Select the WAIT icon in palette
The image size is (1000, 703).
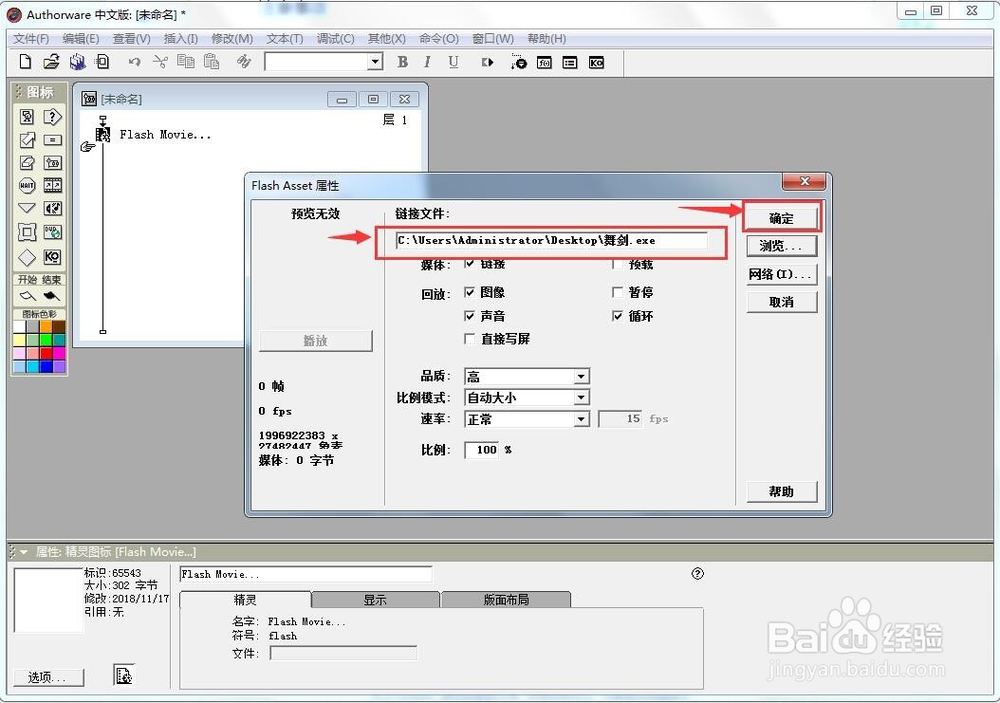[x=27, y=186]
